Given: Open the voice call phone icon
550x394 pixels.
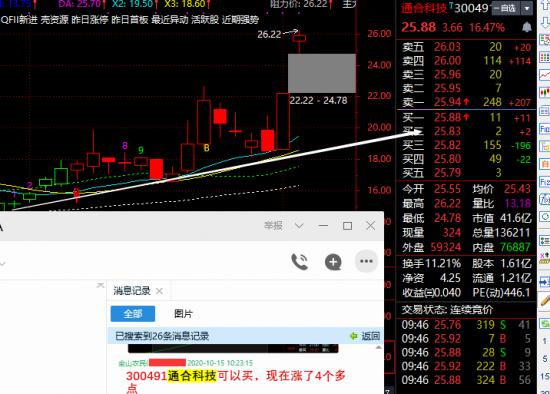Looking at the screenshot, I should coord(300,262).
